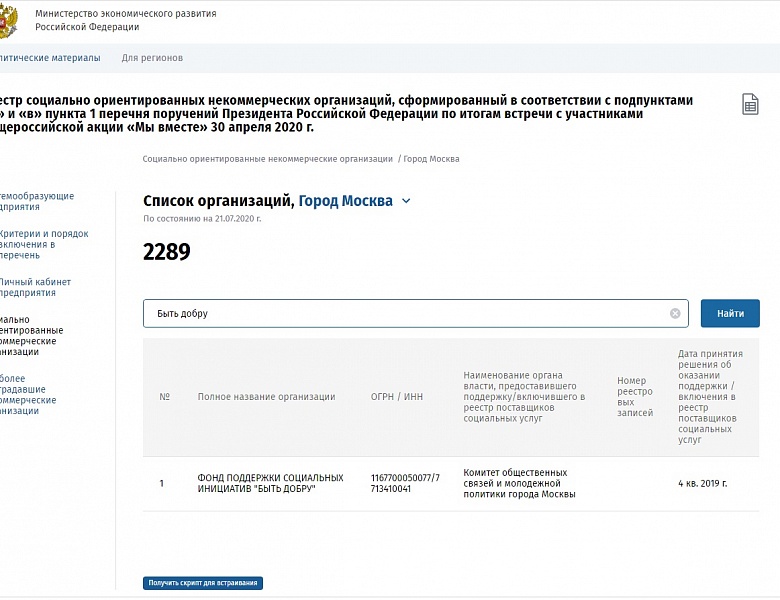
Task: Select the date cell 4 кв. 2019 г.
Action: click(x=702, y=483)
